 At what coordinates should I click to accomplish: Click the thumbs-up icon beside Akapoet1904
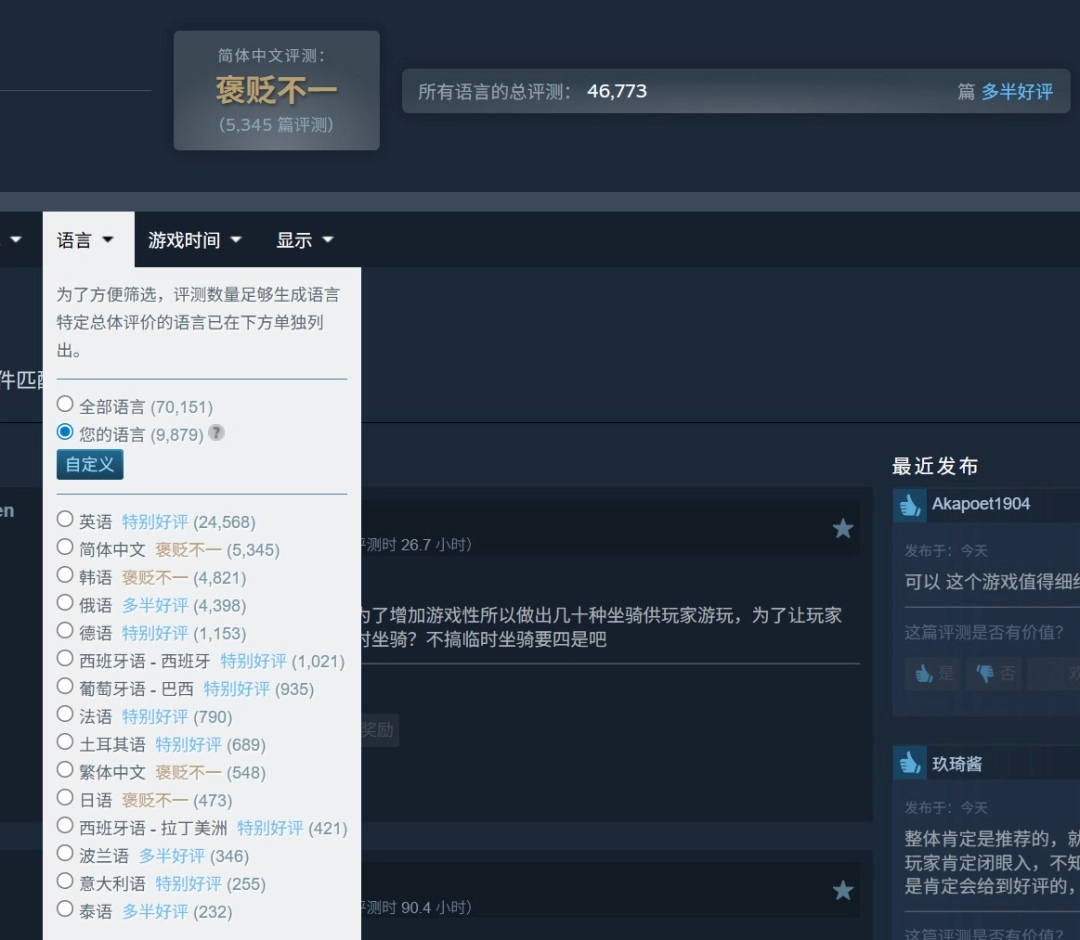click(909, 505)
